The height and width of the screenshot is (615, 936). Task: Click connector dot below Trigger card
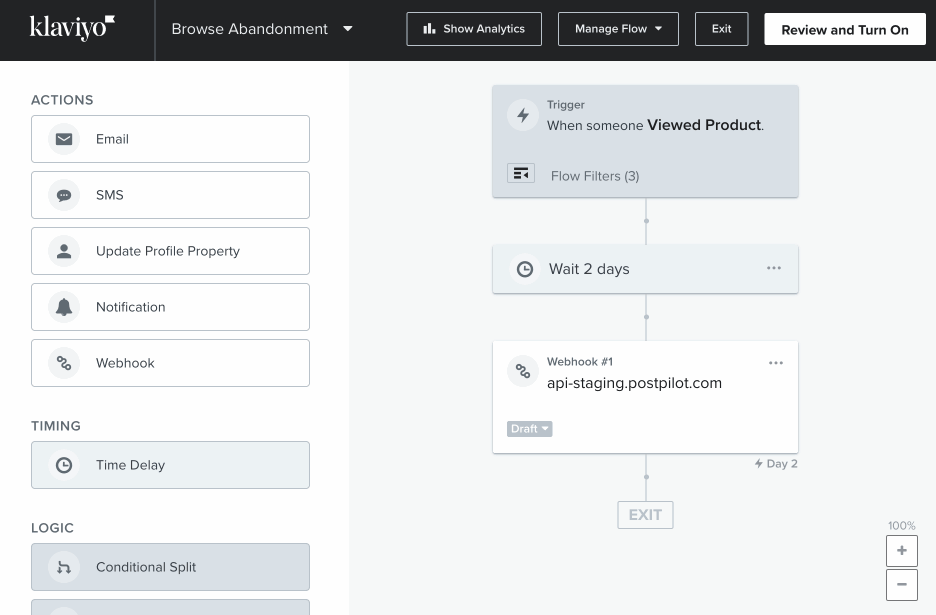tap(646, 221)
